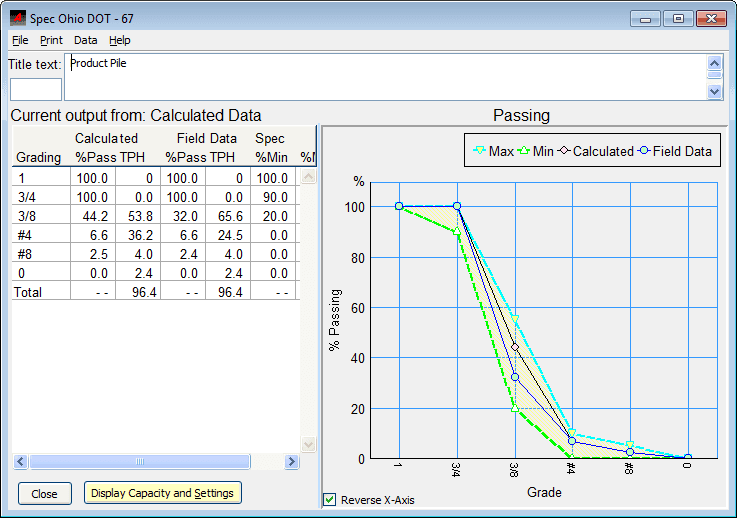
Task: Open the Print menu
Action: [x=51, y=40]
